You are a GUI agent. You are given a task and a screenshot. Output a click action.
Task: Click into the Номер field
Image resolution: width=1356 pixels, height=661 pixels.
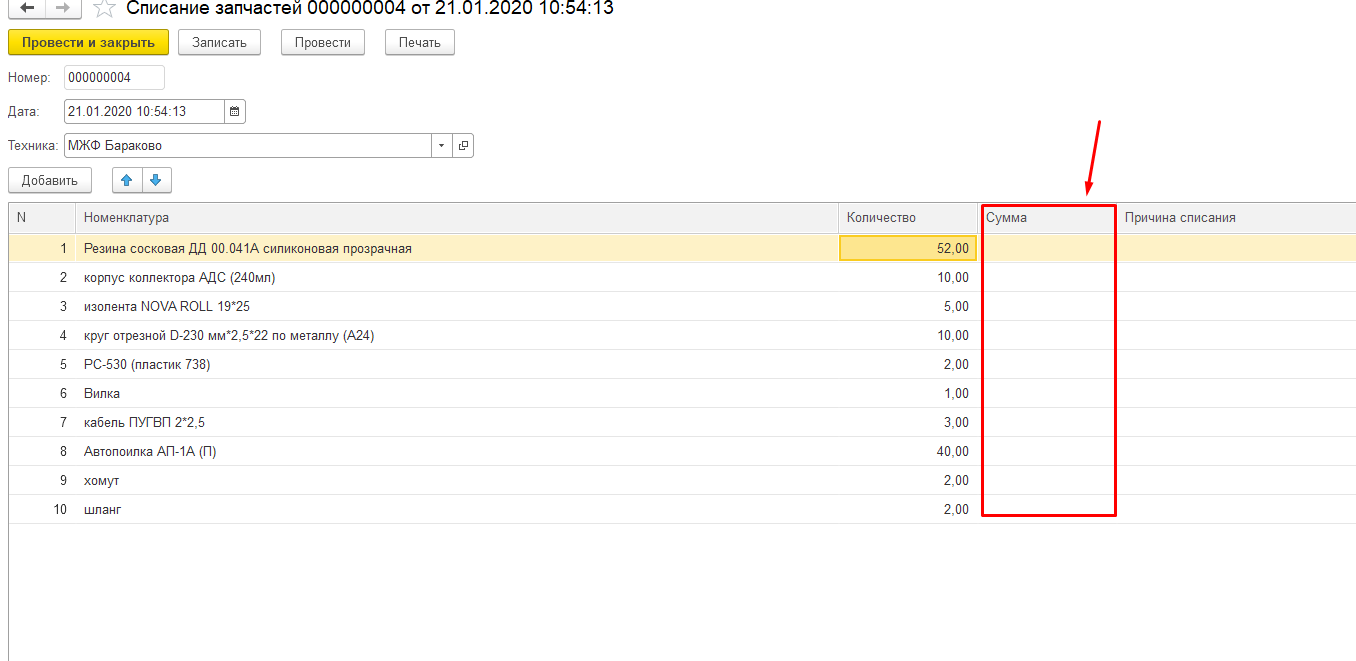click(x=113, y=77)
